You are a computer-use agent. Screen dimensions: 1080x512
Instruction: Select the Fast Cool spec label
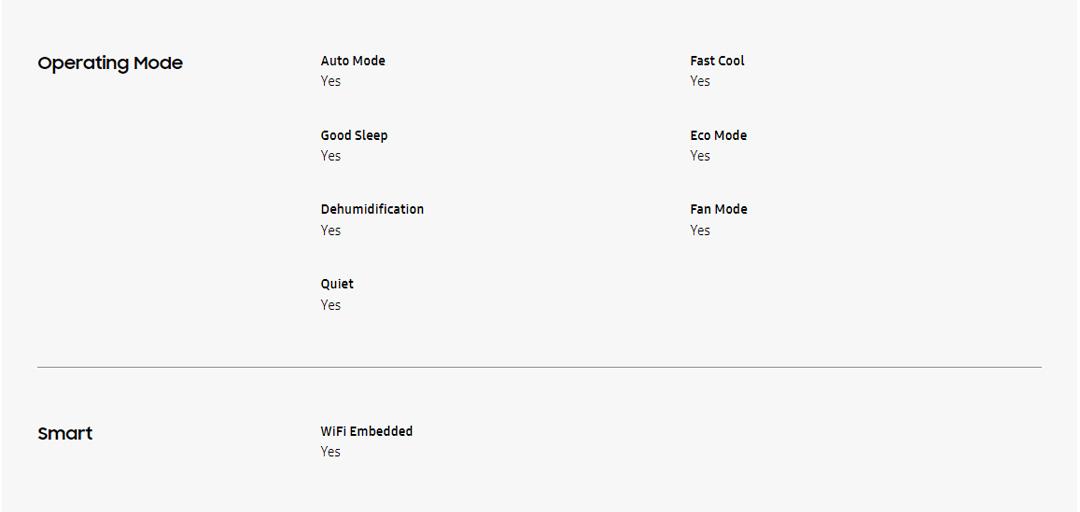point(717,61)
